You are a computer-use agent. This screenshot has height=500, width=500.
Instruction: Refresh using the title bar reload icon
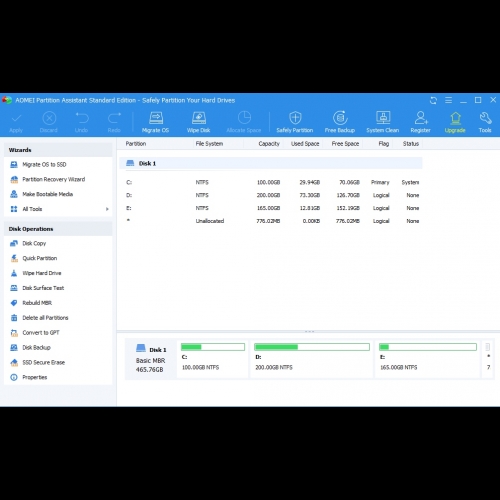pos(433,100)
